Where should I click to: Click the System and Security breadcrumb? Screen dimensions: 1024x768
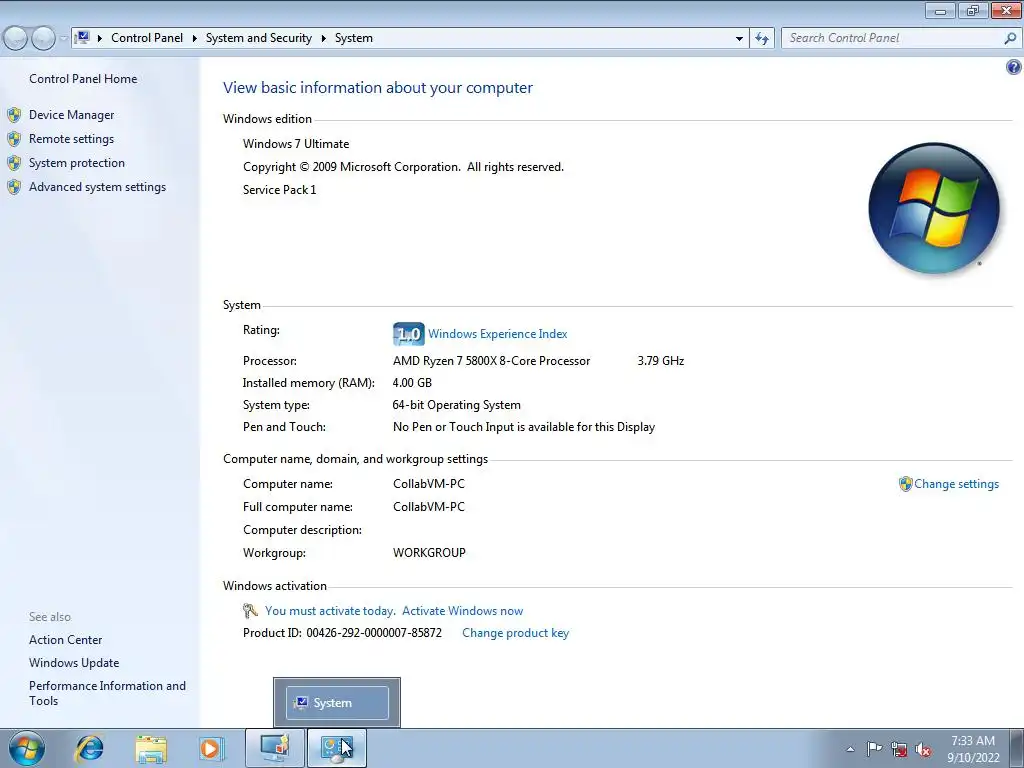coord(259,38)
